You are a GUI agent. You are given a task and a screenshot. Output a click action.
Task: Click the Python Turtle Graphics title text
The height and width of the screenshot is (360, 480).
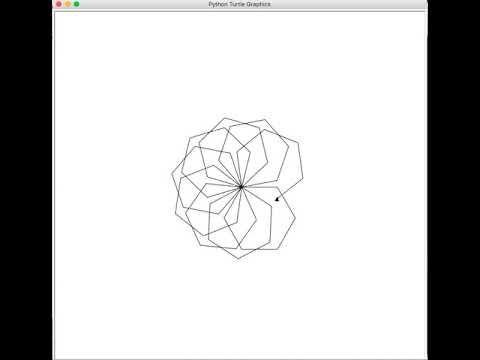point(239,4)
